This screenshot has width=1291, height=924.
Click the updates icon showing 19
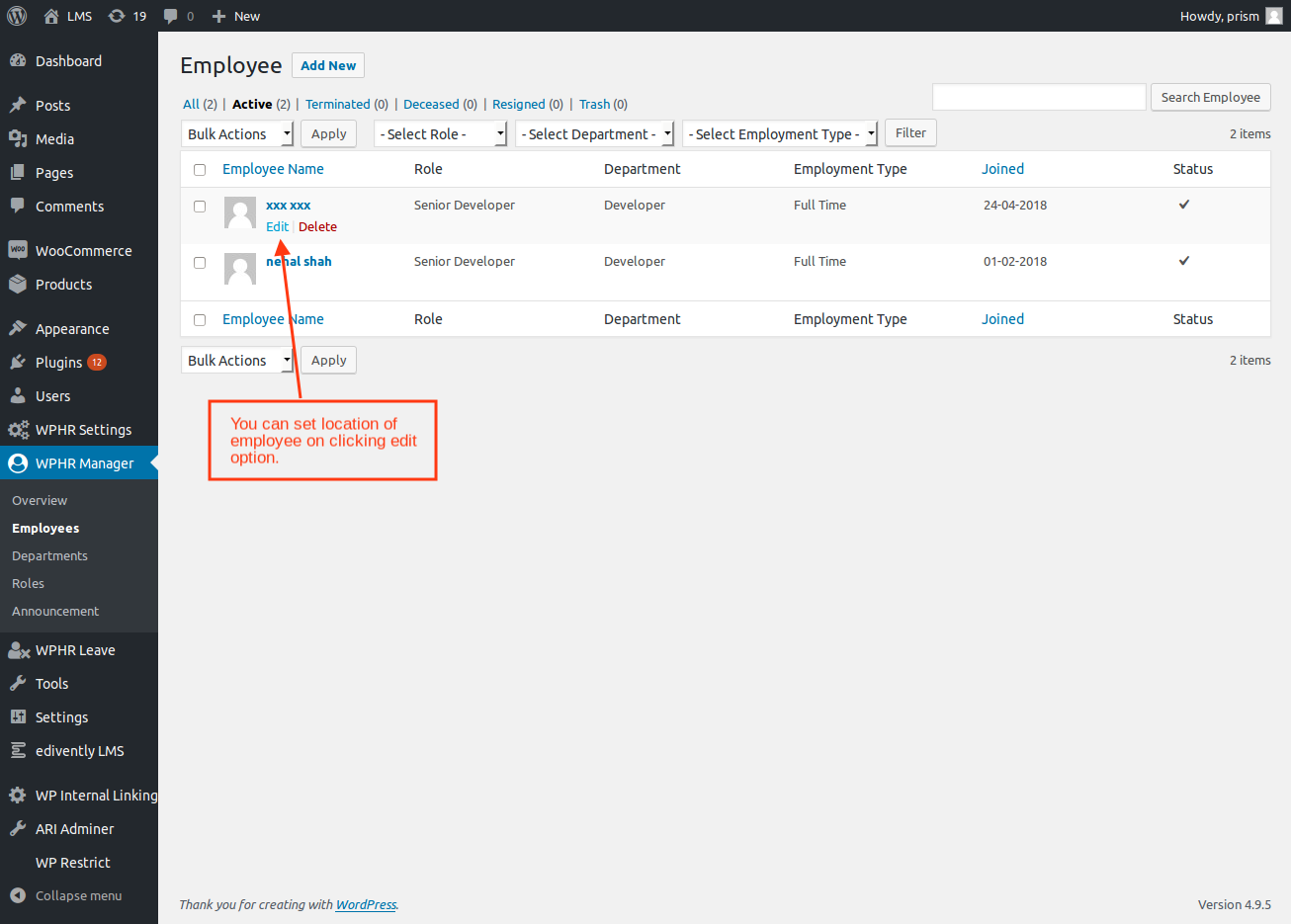(117, 16)
